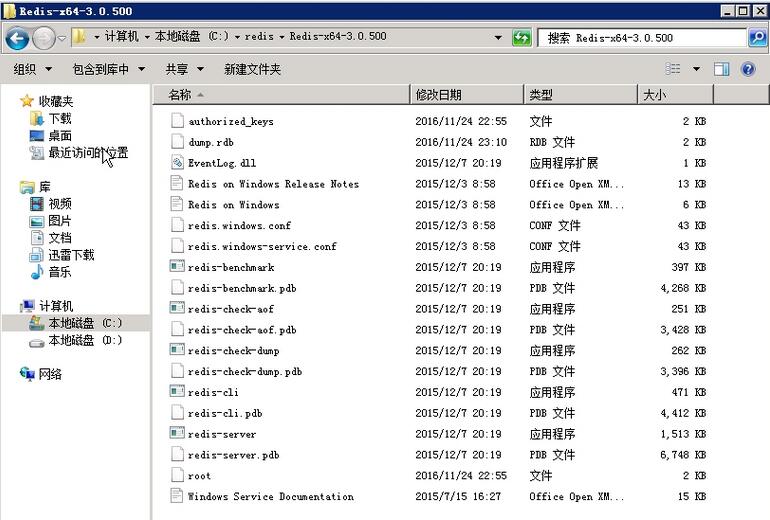This screenshot has height=520, width=770.
Task: Click the redis-server application icon
Action: coord(177,434)
